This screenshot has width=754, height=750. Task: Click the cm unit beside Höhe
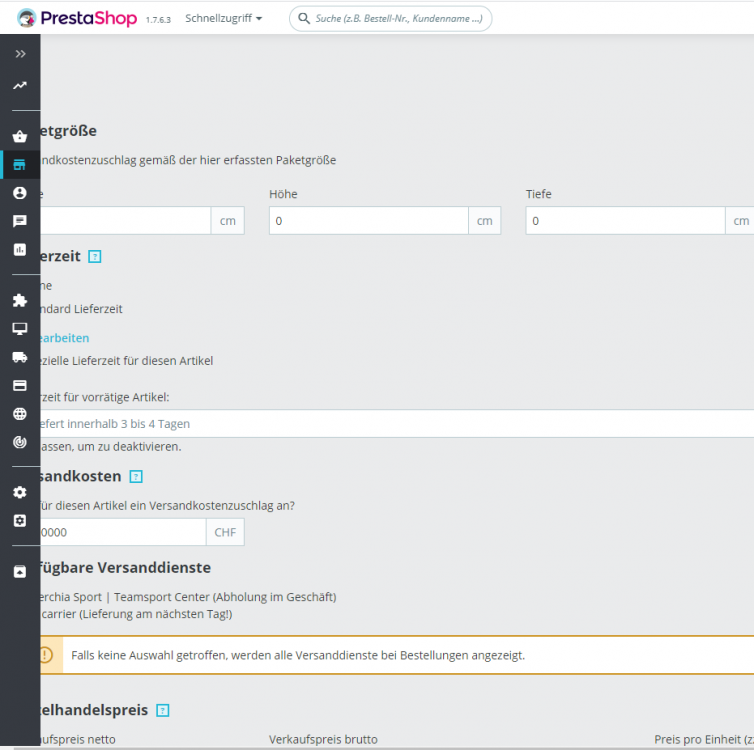pyautogui.click(x=485, y=221)
